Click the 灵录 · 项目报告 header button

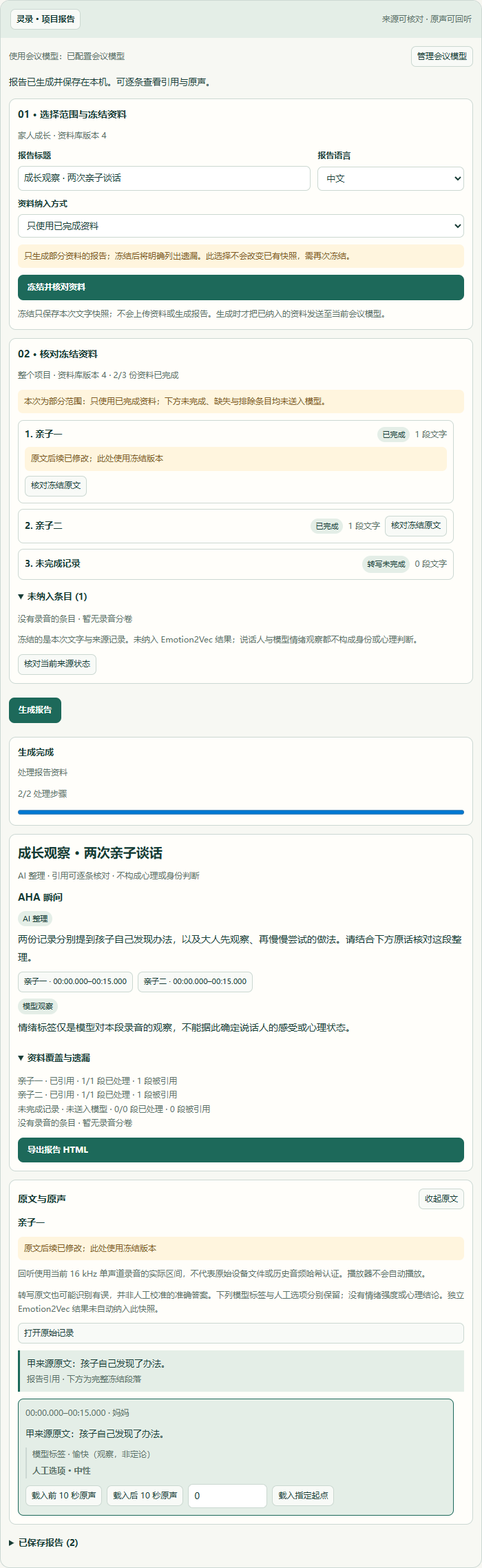coord(45,19)
